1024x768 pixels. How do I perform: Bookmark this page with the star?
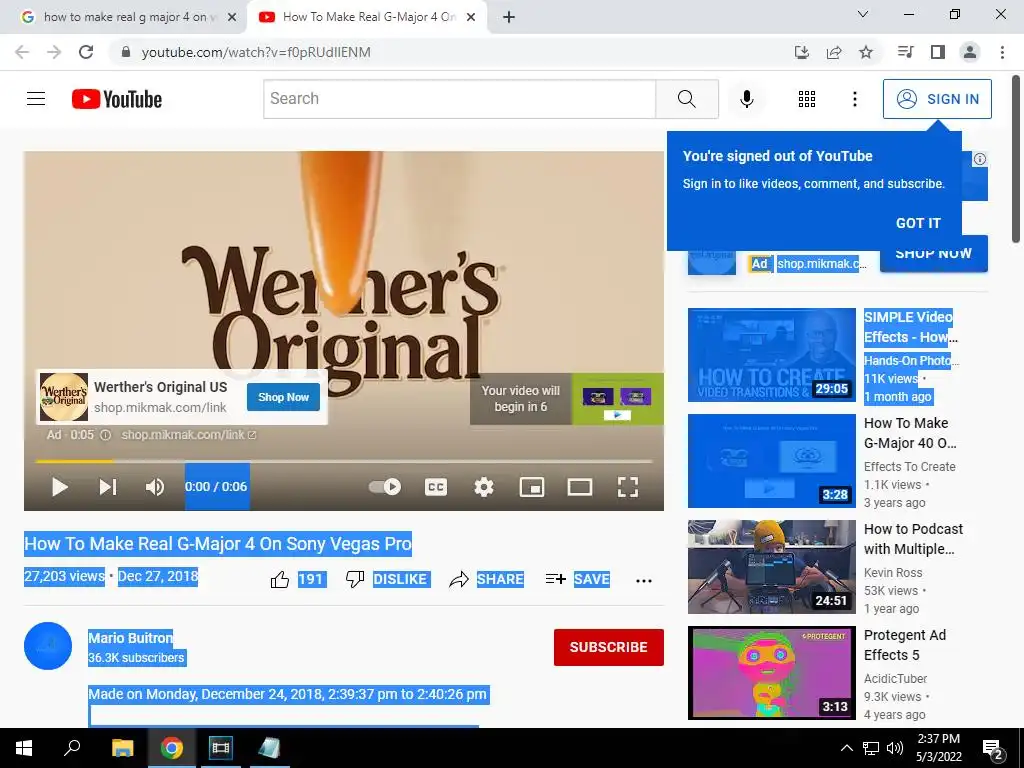pos(865,52)
